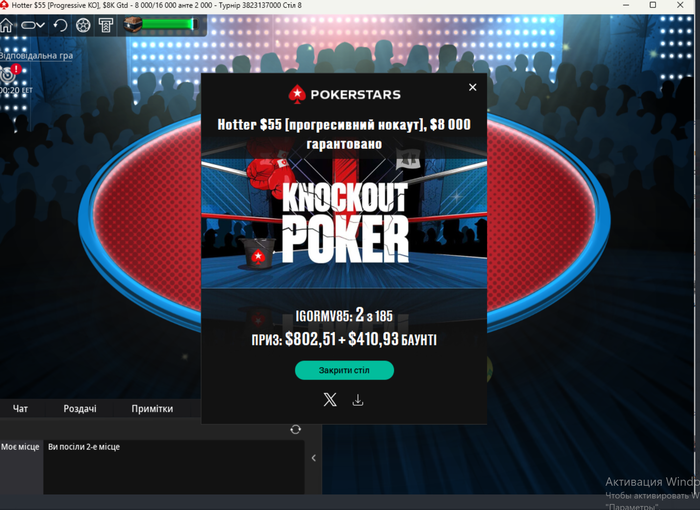Go to the lobby via home icon
This screenshot has width=700, height=510.
(x=6, y=25)
